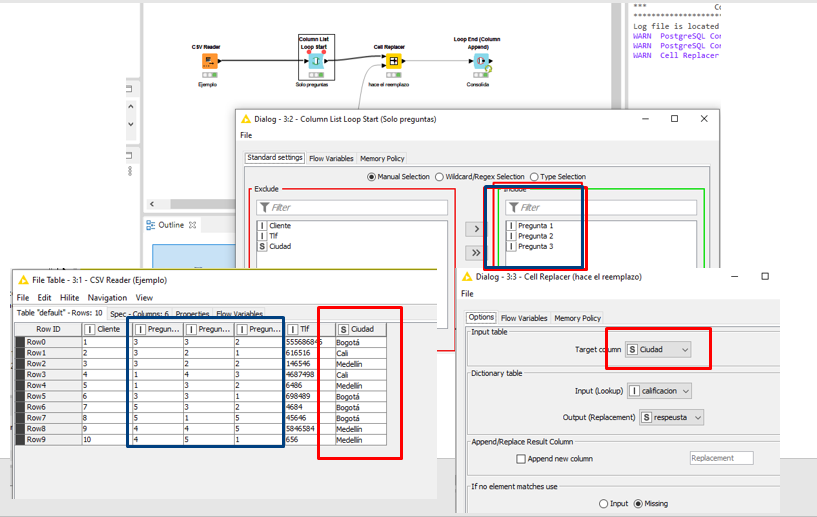Select Type Selection radio button
Viewport: 817px width, 517px height.
(x=534, y=177)
